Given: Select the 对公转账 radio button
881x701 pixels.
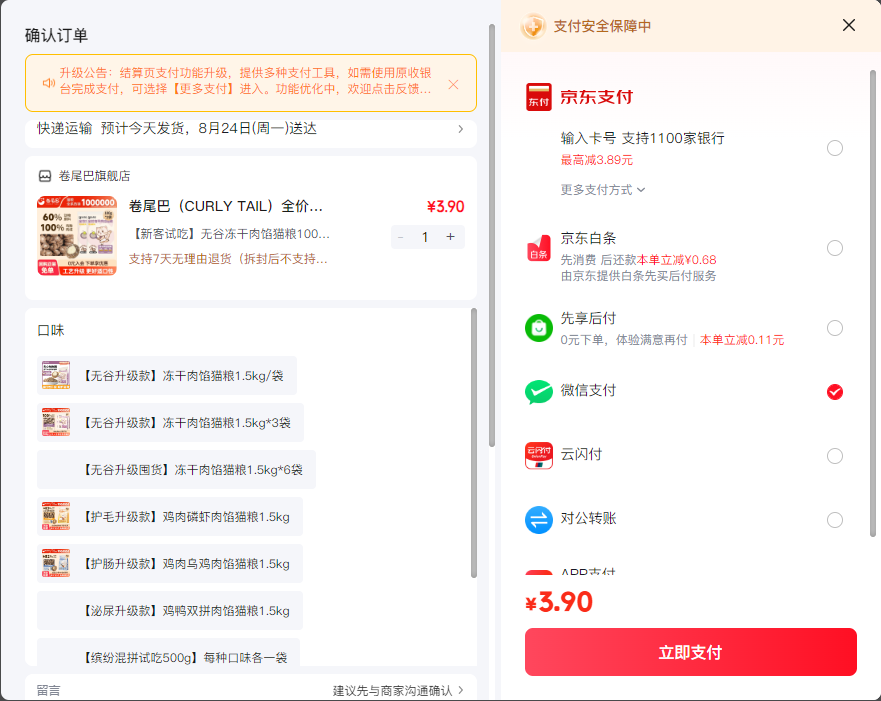Looking at the screenshot, I should [834, 520].
